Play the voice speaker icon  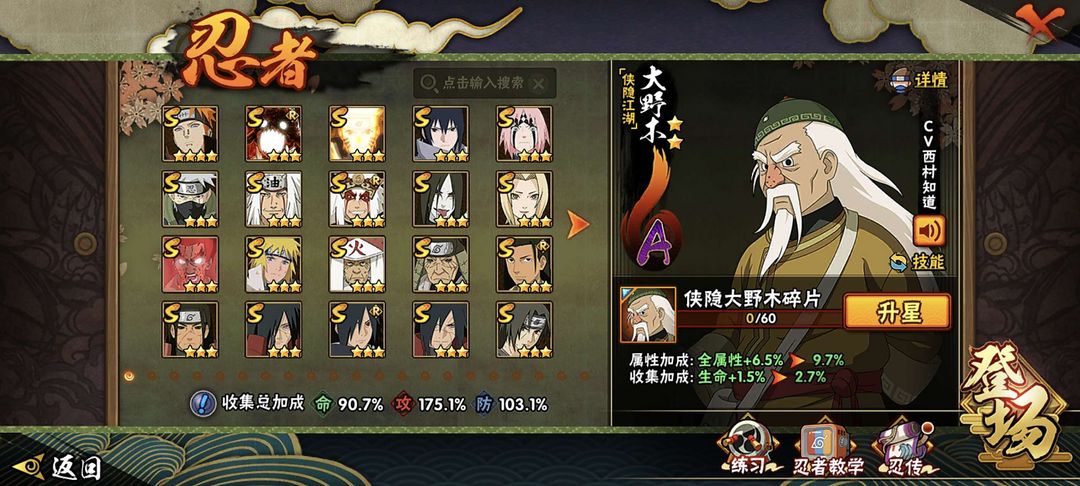[928, 230]
